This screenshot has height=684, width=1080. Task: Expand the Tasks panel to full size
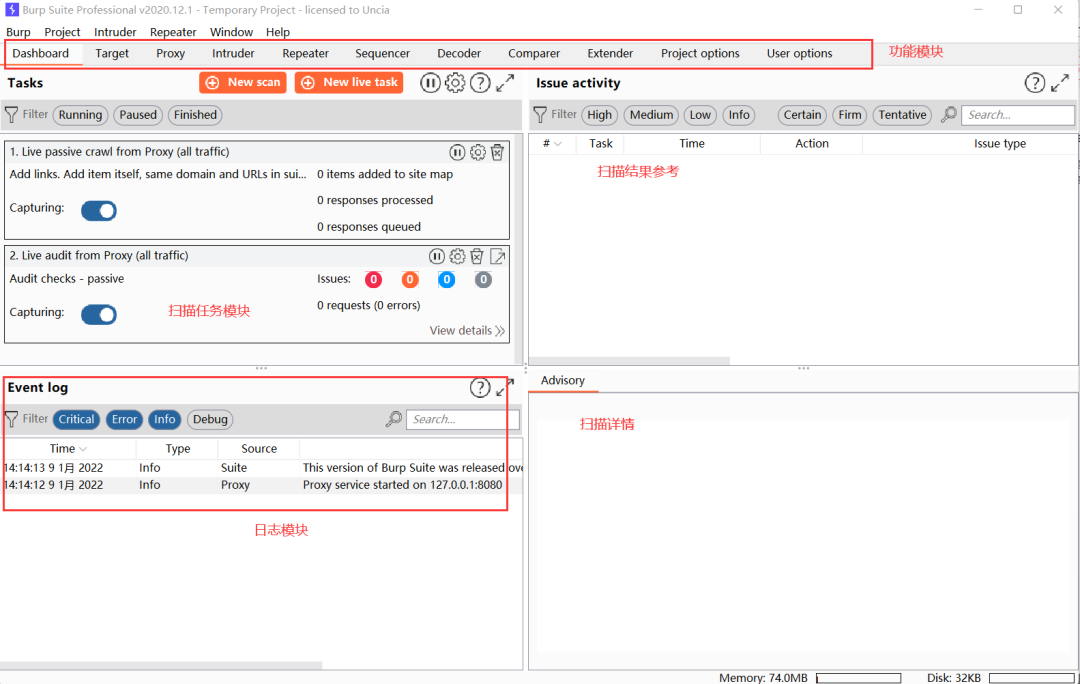pos(506,83)
